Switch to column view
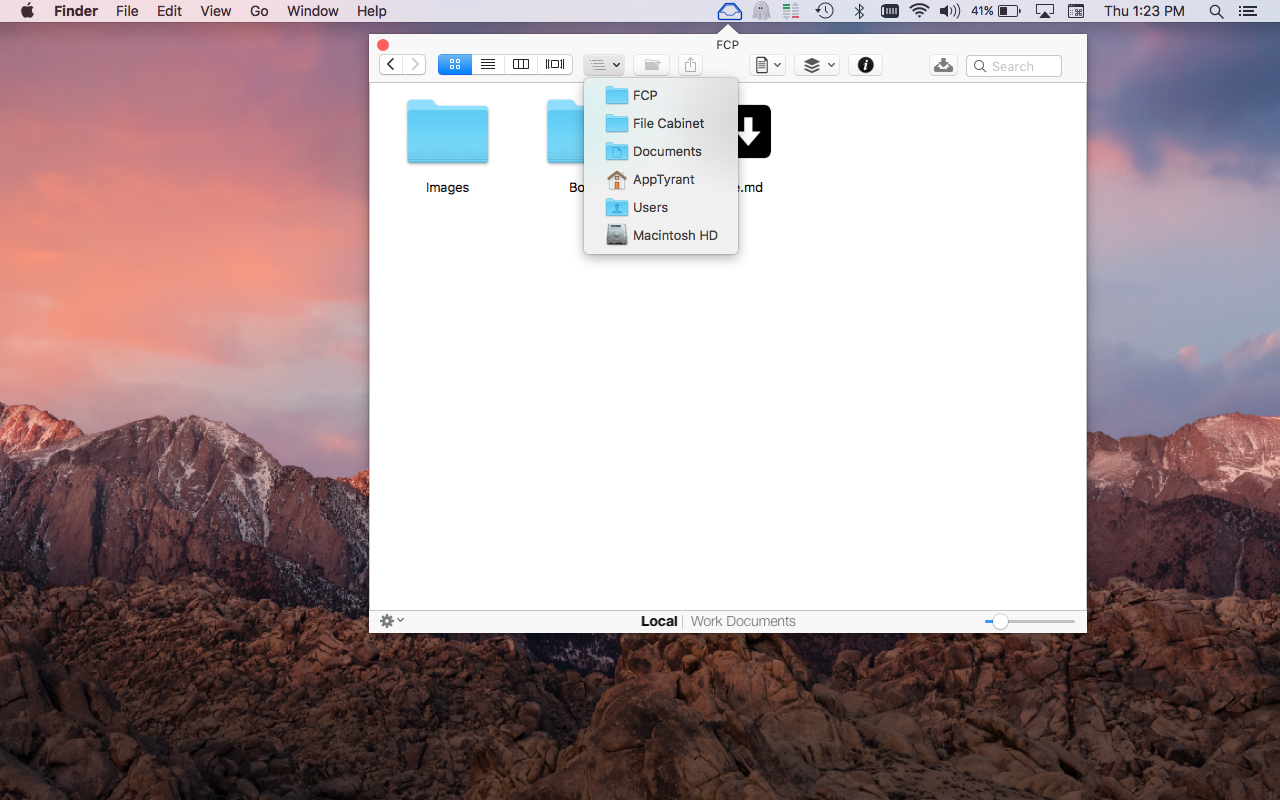 521,65
